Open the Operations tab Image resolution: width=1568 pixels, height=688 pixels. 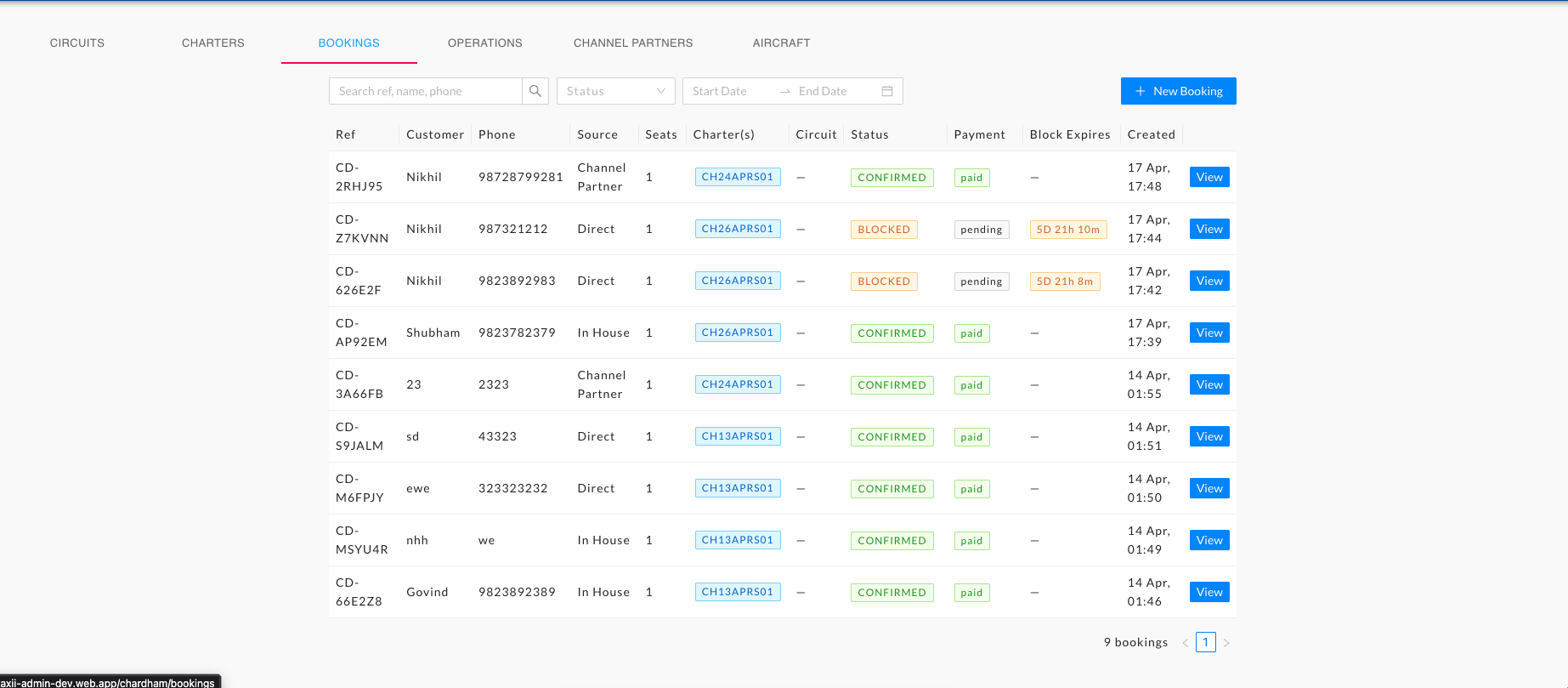(484, 43)
